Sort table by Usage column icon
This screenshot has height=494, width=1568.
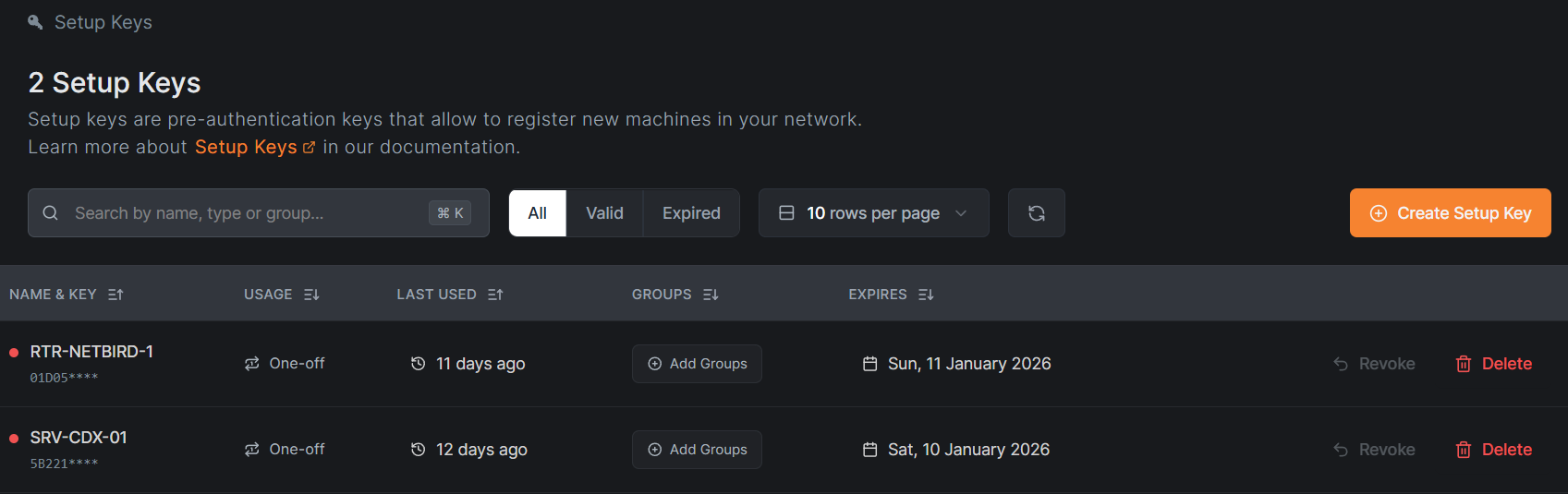click(311, 295)
